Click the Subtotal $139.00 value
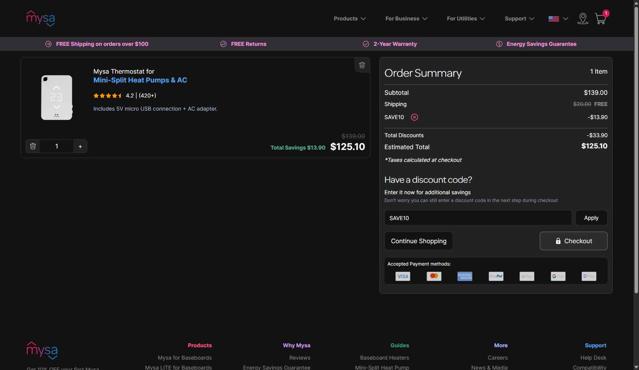 tap(595, 93)
